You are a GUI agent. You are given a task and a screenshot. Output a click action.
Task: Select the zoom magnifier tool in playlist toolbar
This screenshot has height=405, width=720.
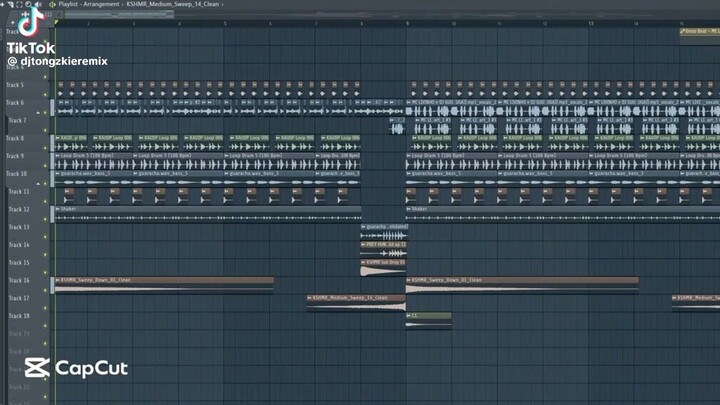28,5
